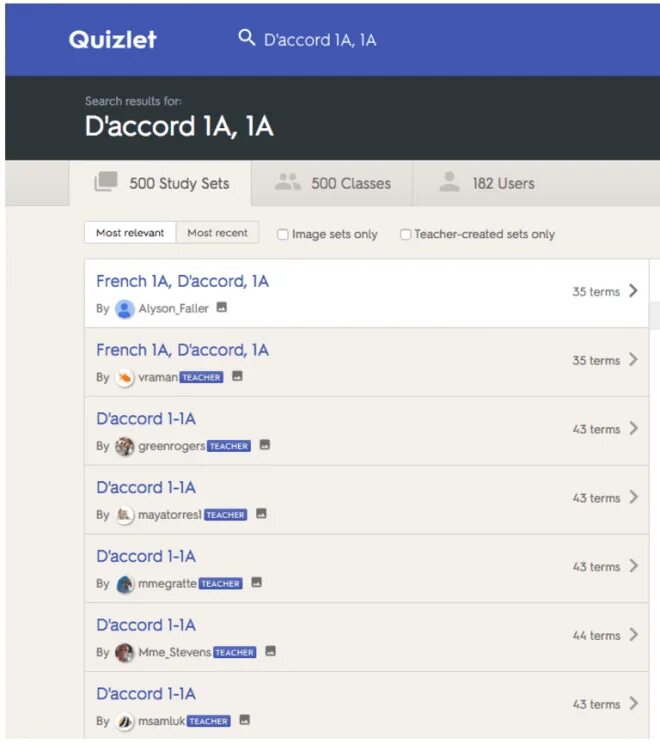The width and height of the screenshot is (660, 744).
Task: Click the image icon next to msamluk
Action: coord(244,720)
